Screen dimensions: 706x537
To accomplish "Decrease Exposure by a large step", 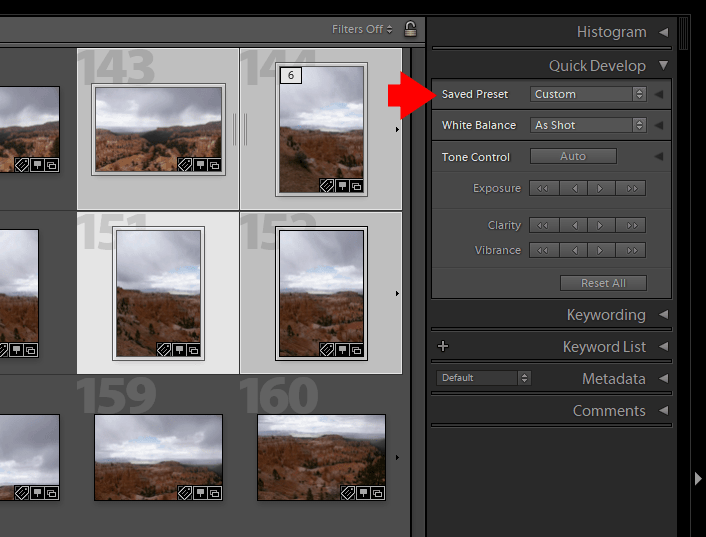I will pos(544,188).
